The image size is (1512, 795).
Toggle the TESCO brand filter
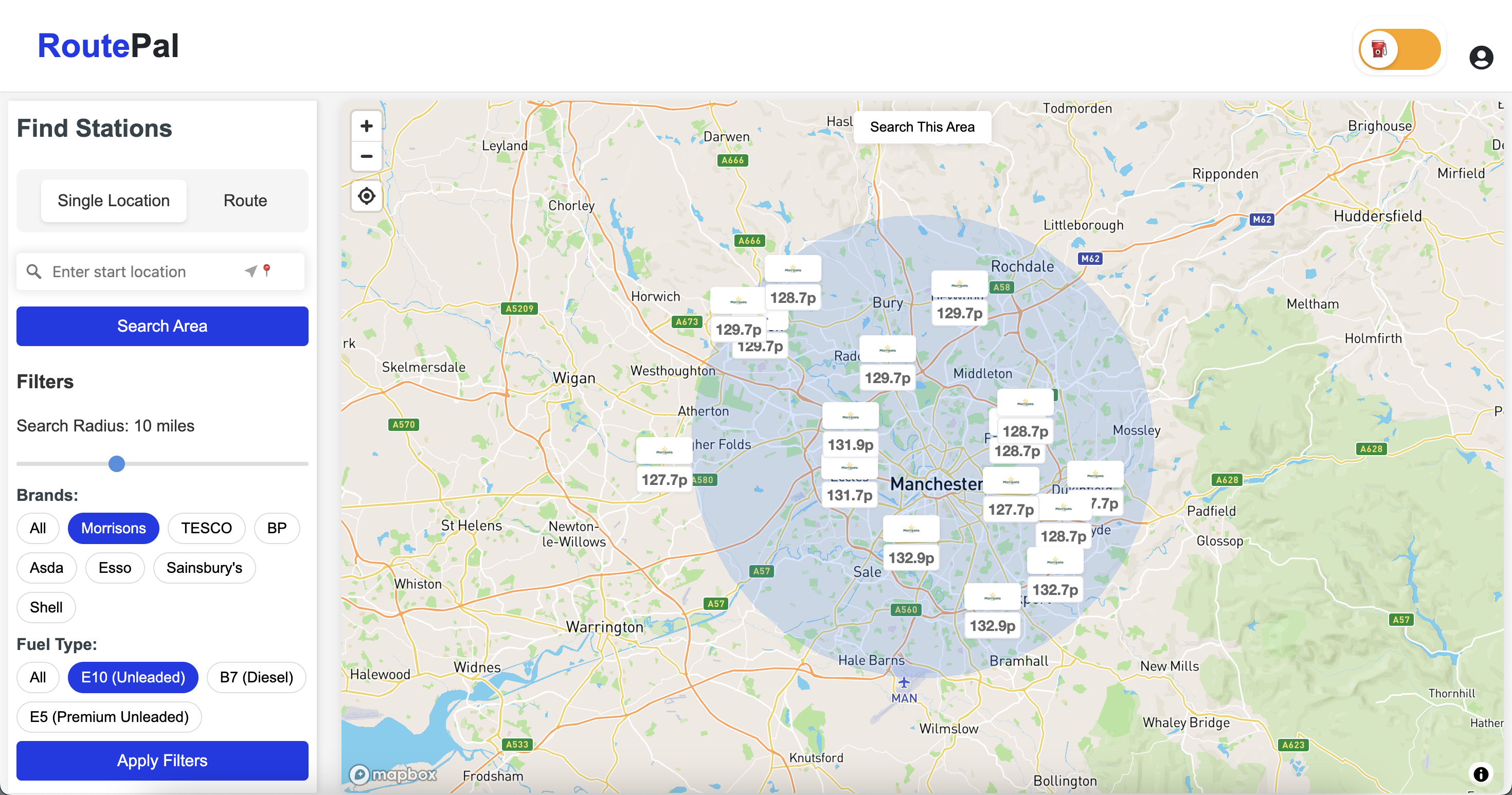206,528
